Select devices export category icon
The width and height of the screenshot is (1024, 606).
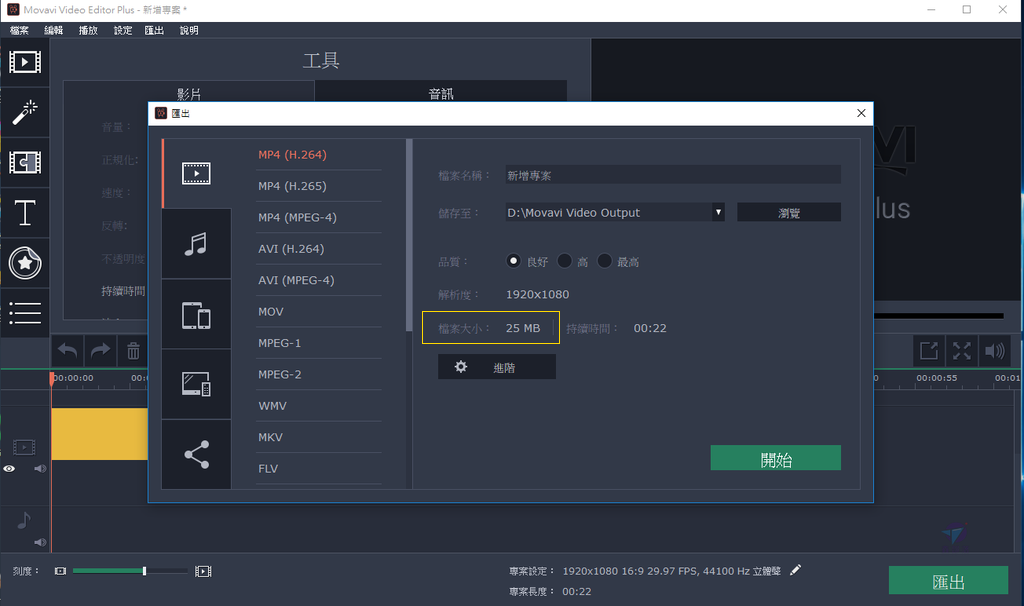point(196,315)
